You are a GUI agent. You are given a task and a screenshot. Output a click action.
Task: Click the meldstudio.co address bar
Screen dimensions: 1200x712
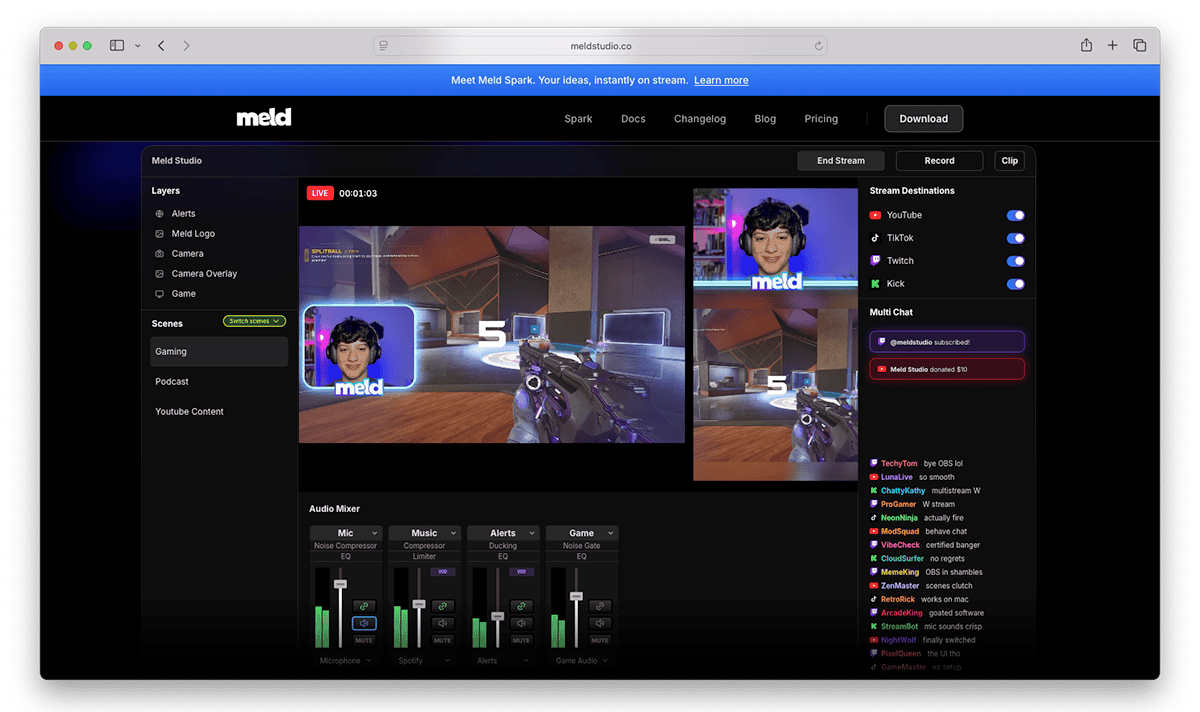(x=600, y=46)
